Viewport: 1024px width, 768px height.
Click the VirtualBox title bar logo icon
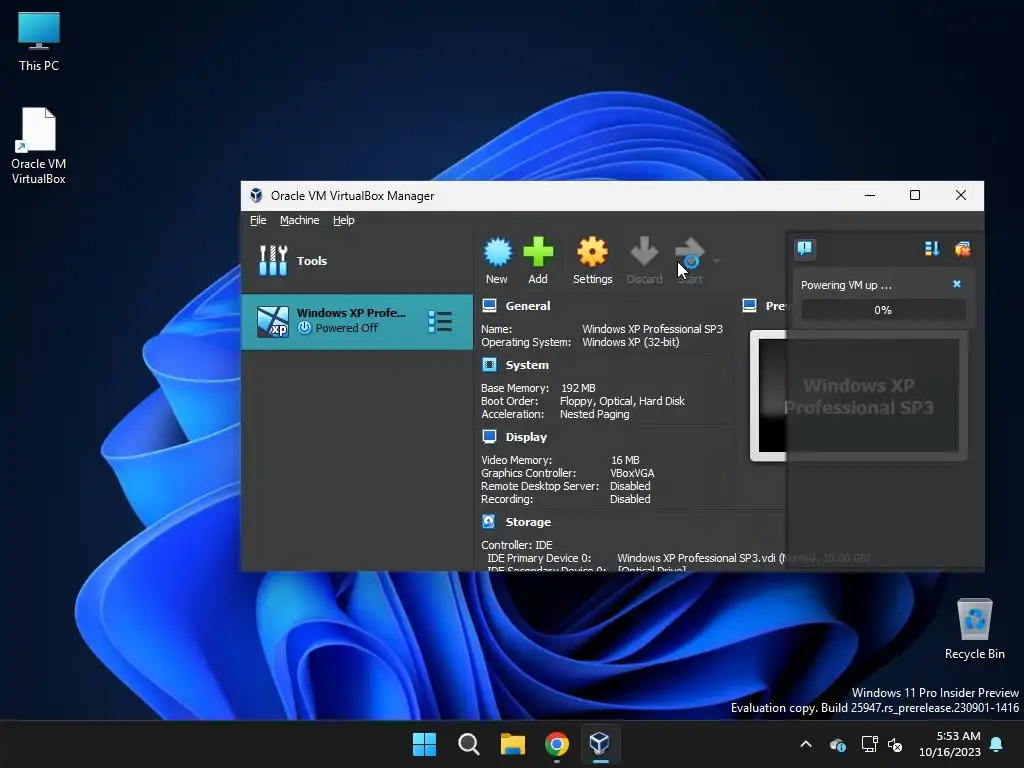tap(257, 195)
